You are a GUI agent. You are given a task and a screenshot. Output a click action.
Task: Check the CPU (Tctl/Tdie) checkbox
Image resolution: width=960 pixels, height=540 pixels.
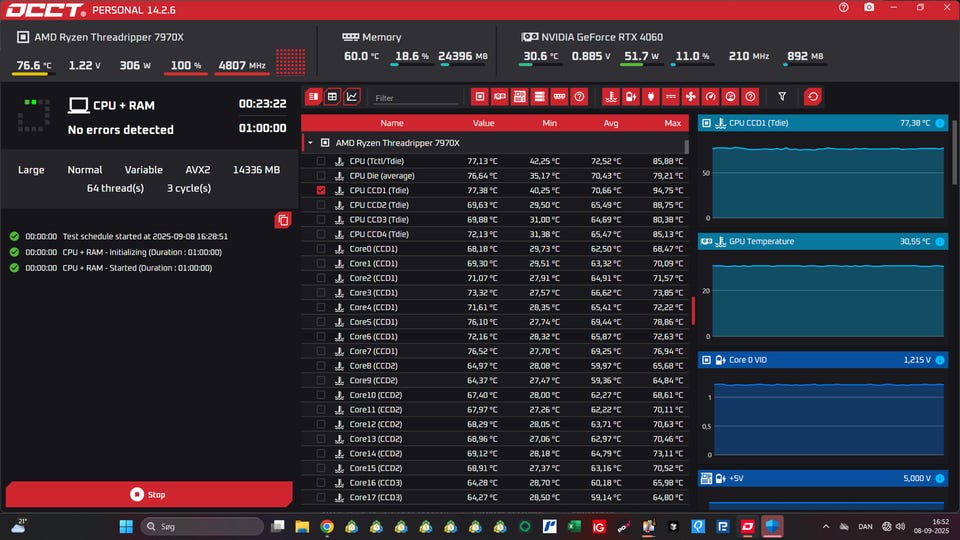pyautogui.click(x=321, y=161)
